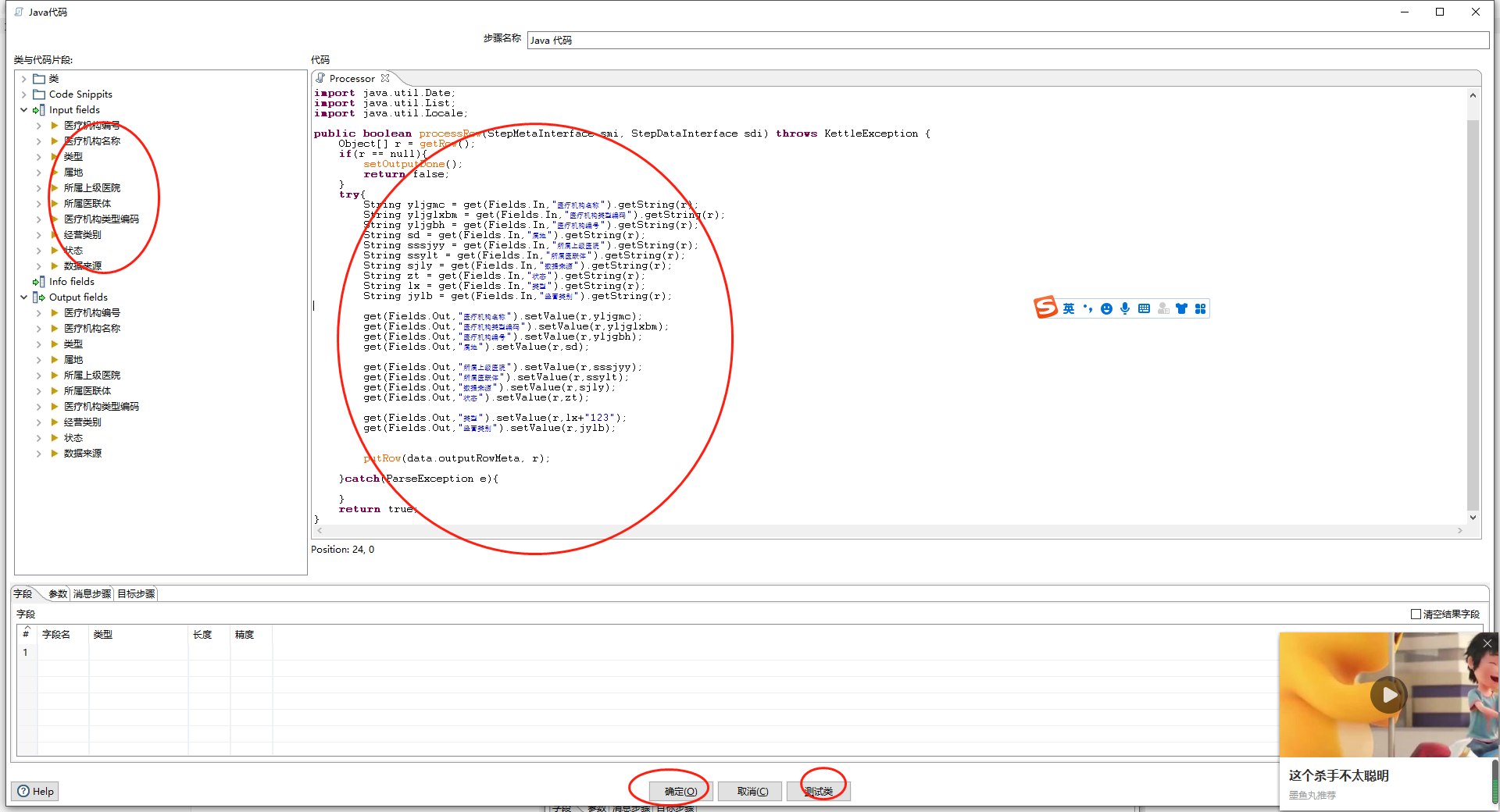The image size is (1500, 812).
Task: Switch to the 参数 tab
Action: [x=58, y=594]
